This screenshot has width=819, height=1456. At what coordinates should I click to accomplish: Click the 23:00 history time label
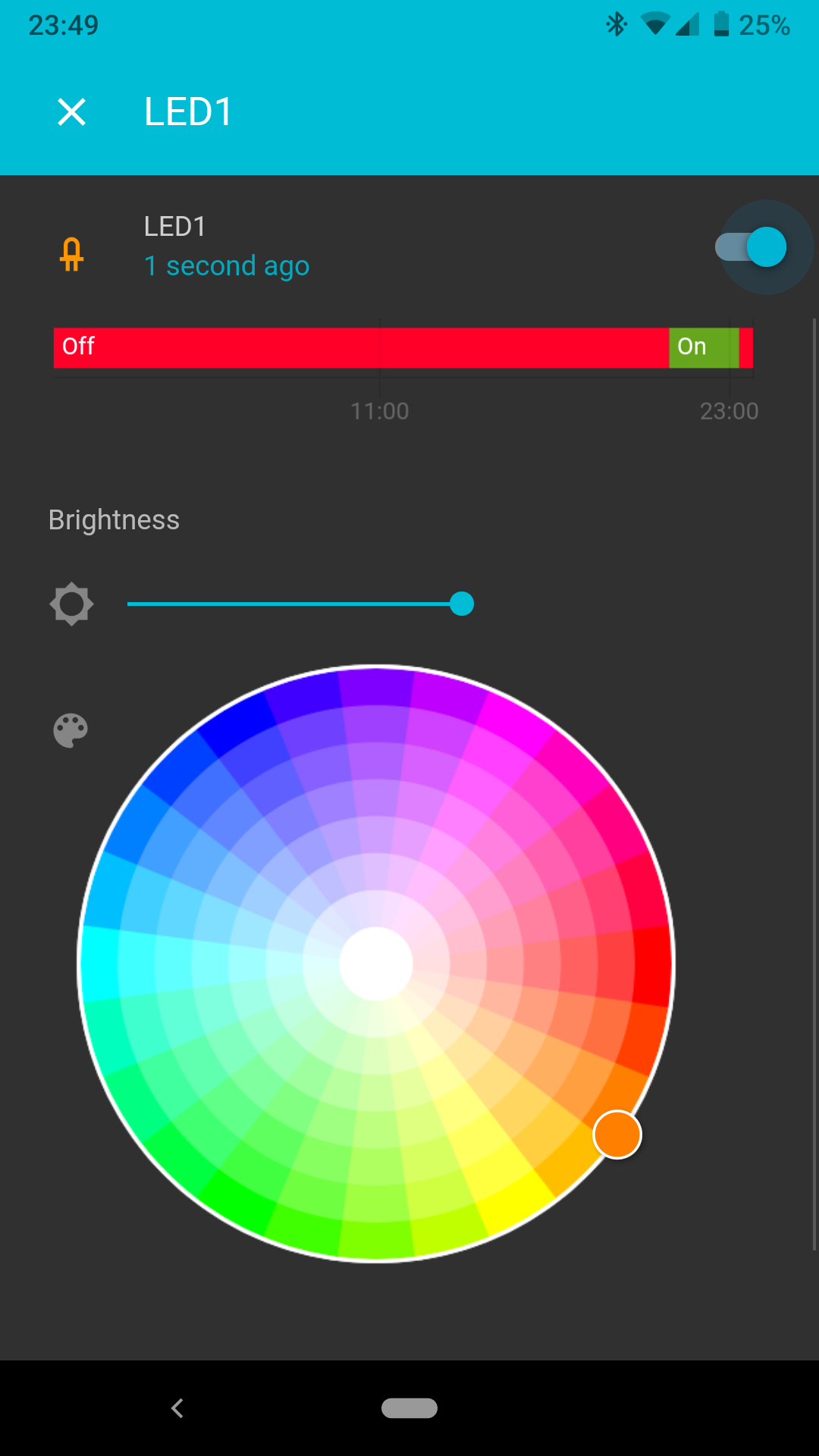point(729,411)
